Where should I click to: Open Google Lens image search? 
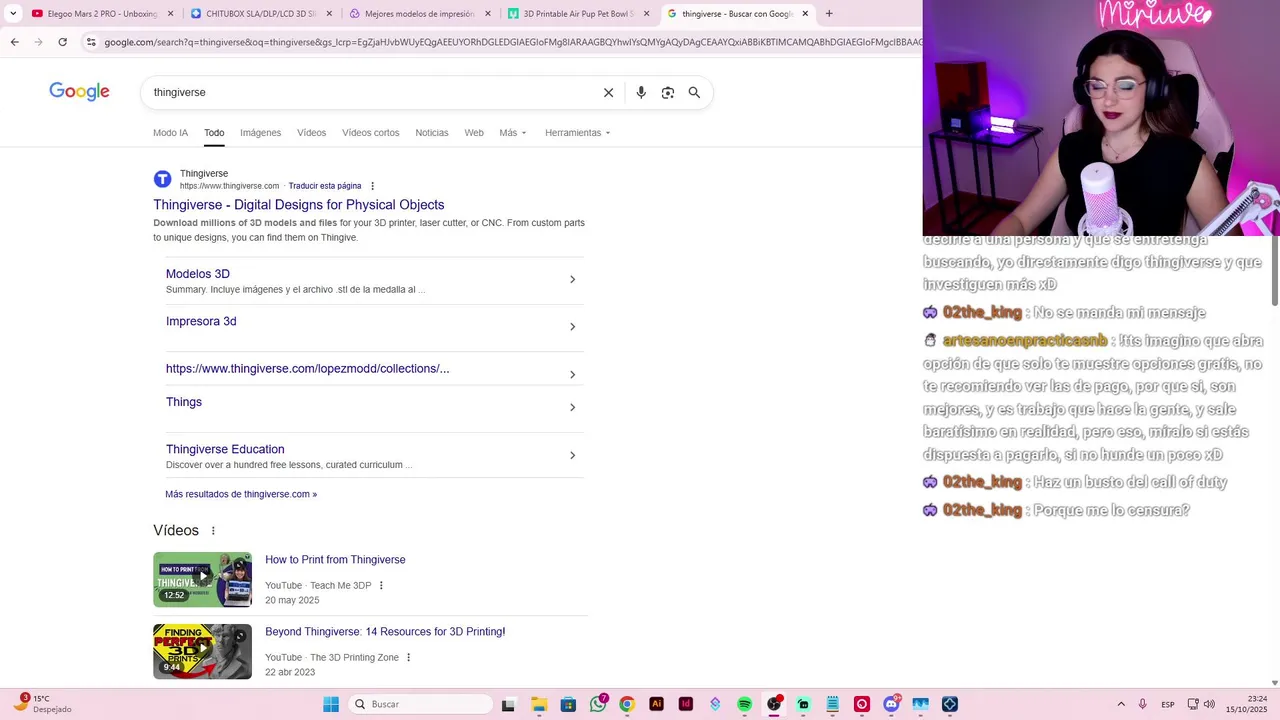point(668,92)
